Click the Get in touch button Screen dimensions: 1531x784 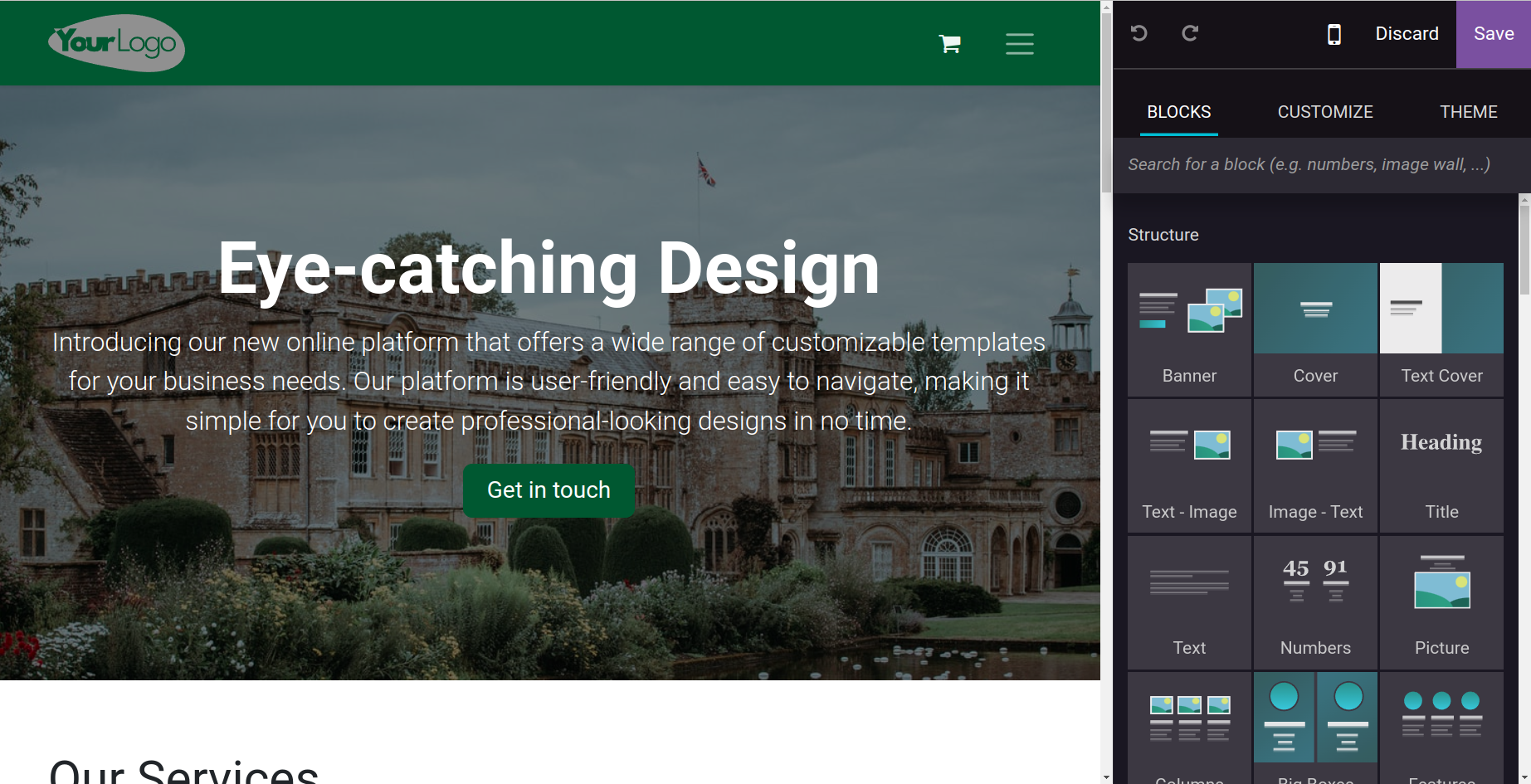(549, 490)
